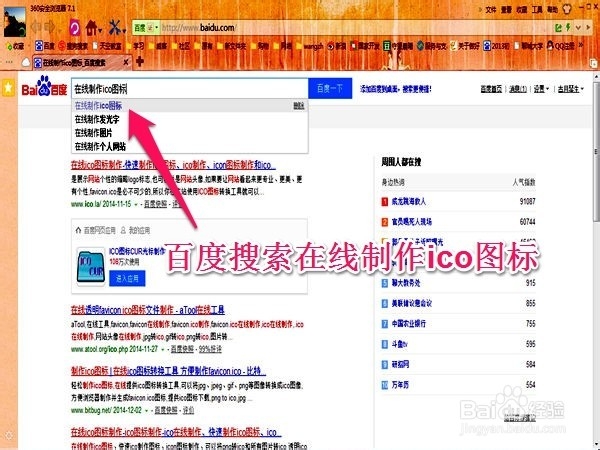Viewport: 600px width, 450px height.
Task: Expand the tools wrench dropdown arrow
Action: point(124,30)
